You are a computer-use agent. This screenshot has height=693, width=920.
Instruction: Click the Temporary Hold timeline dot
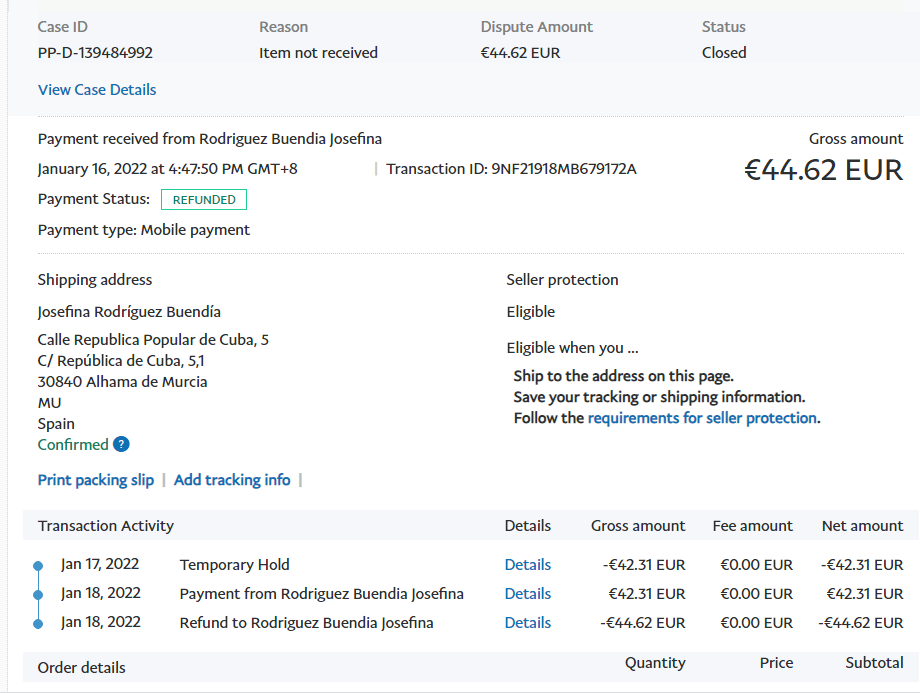38,566
